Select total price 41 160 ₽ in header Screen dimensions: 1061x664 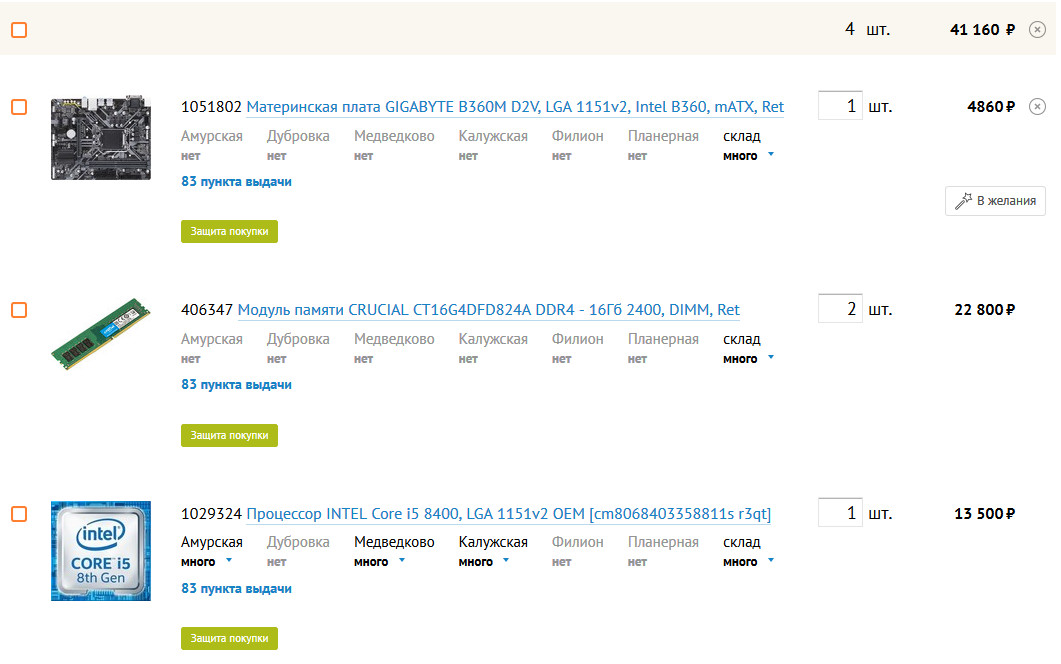(x=983, y=30)
